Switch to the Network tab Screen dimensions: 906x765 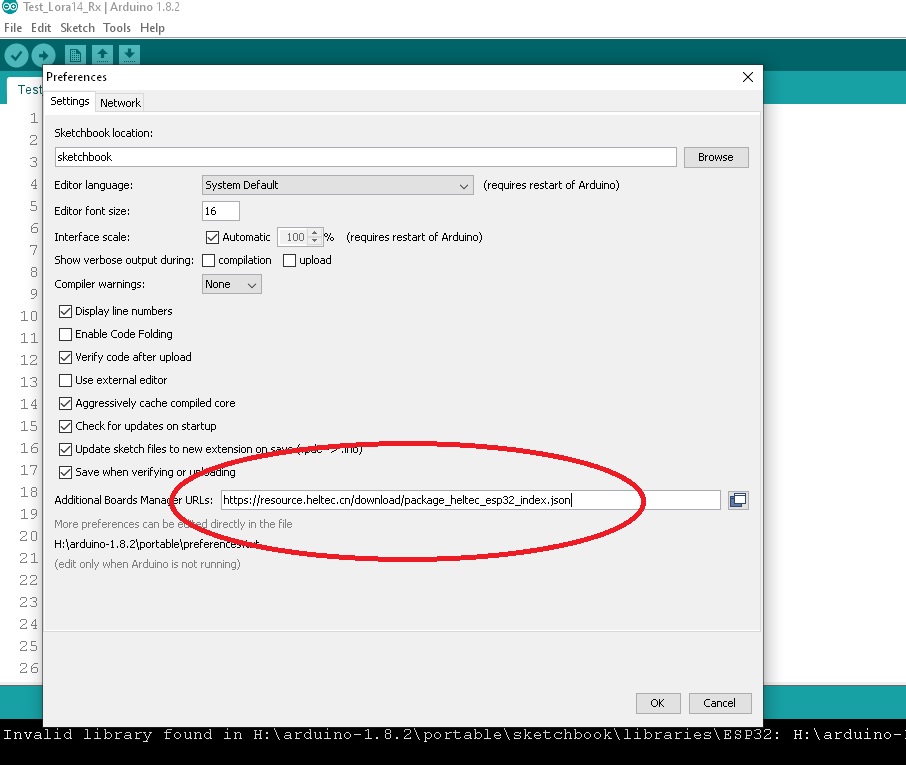120,103
